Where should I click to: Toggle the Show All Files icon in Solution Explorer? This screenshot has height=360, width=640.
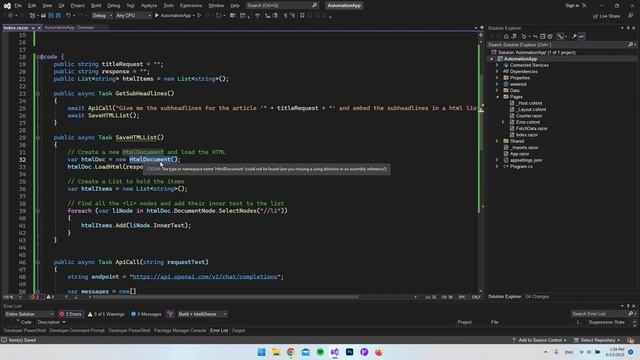click(x=550, y=36)
